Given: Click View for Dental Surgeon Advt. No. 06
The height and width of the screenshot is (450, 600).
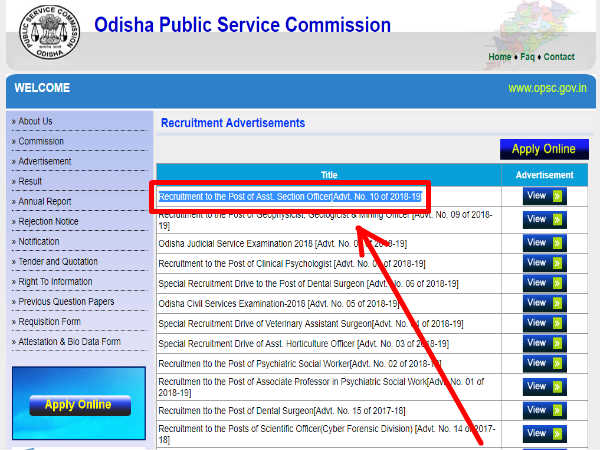Looking at the screenshot, I should pyautogui.click(x=544, y=283).
